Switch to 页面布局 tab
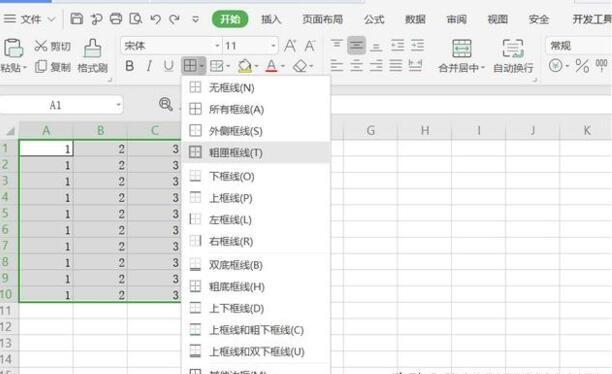The image size is (612, 374). tap(322, 19)
